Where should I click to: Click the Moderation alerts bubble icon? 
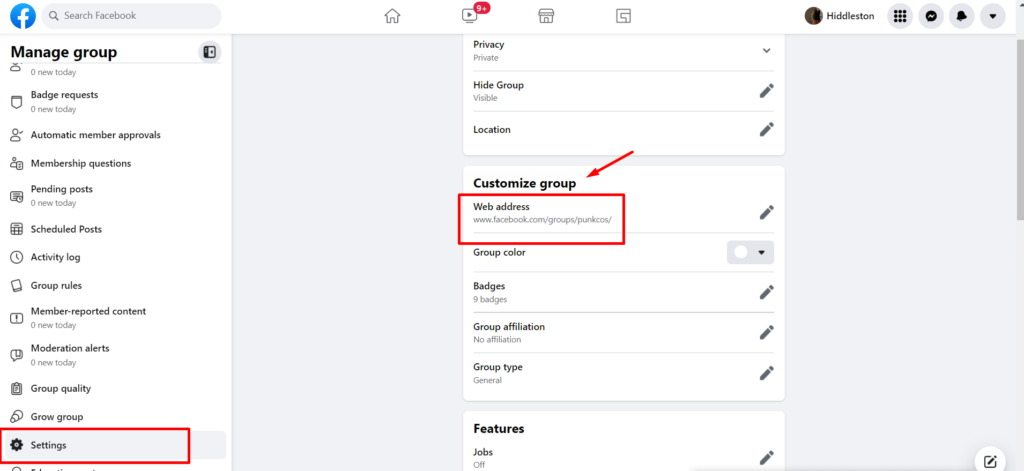click(17, 355)
